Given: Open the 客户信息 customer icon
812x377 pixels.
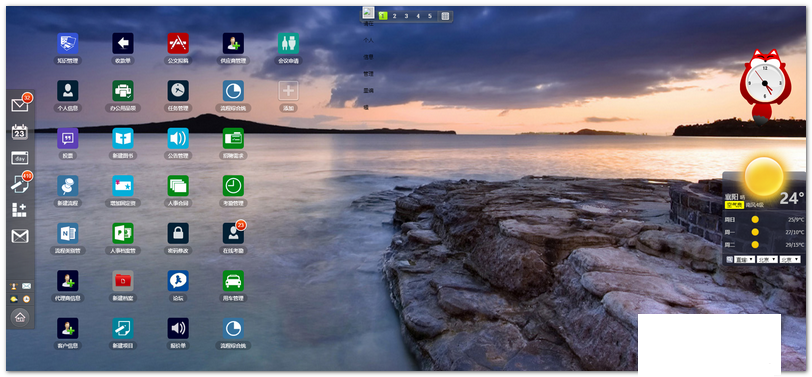Looking at the screenshot, I should click(68, 328).
